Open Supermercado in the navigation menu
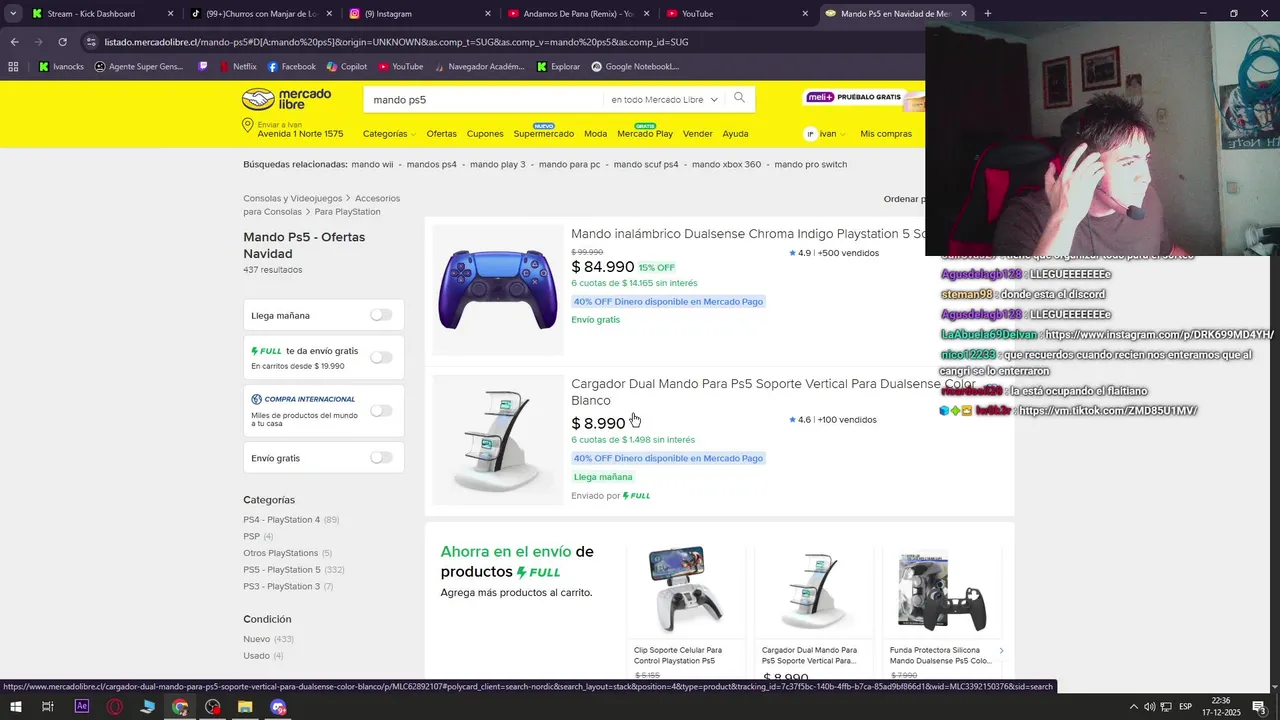This screenshot has width=1280, height=720. [544, 134]
